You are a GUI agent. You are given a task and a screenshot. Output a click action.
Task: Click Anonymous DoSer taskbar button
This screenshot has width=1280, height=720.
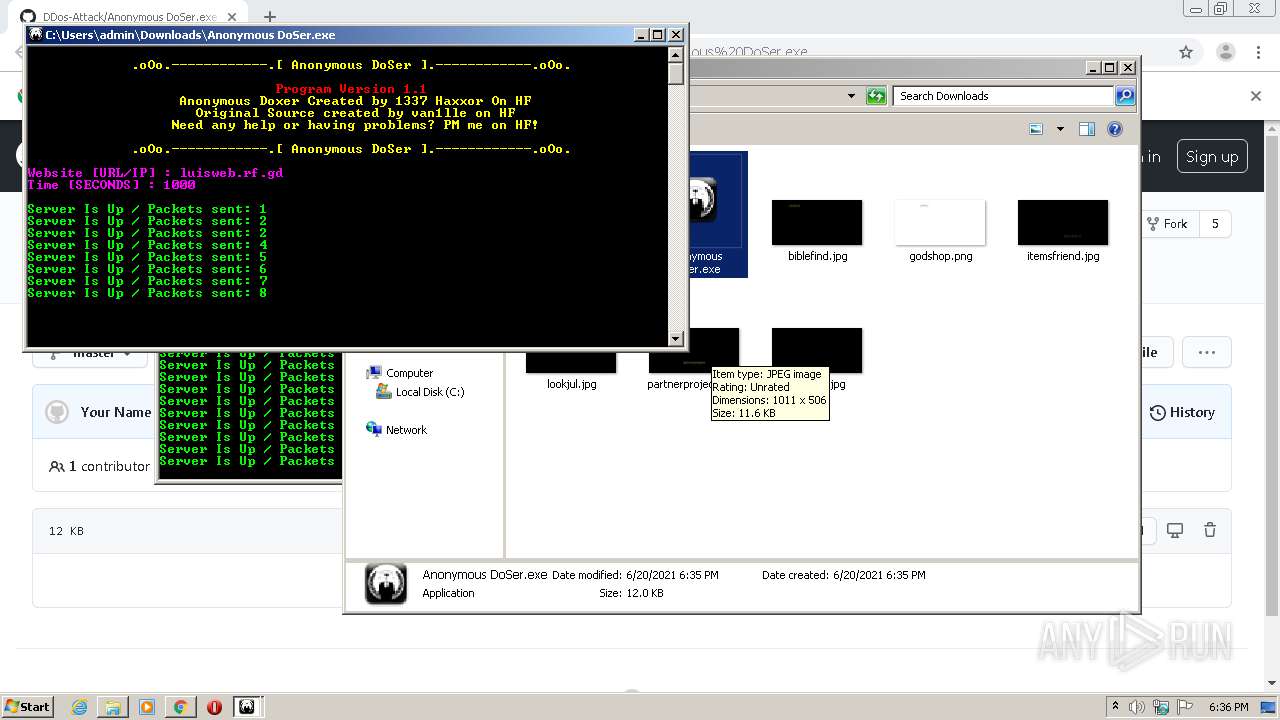pos(246,707)
